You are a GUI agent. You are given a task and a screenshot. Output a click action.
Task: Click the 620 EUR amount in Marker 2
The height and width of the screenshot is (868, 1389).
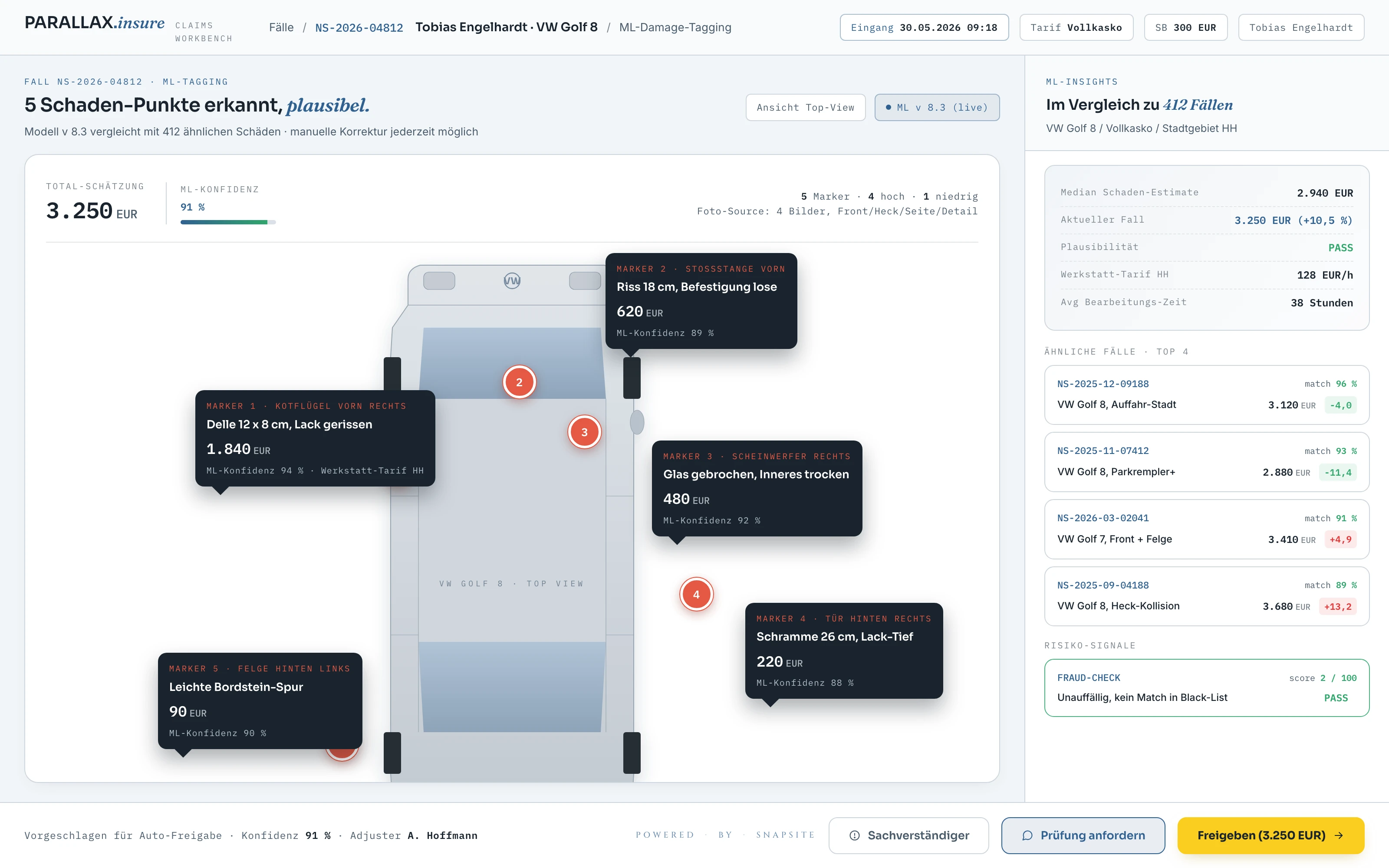[639, 312]
